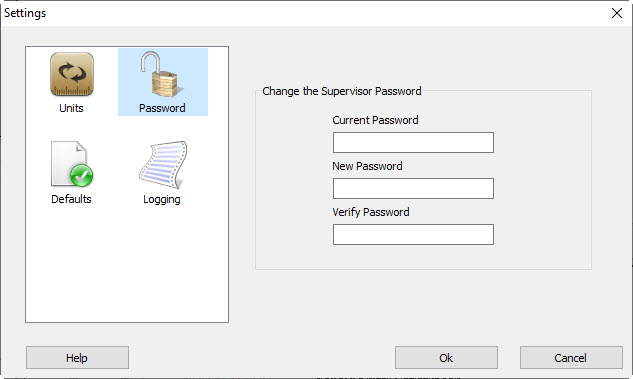The width and height of the screenshot is (633, 379).
Task: Click the Units text label
Action: coord(71,108)
